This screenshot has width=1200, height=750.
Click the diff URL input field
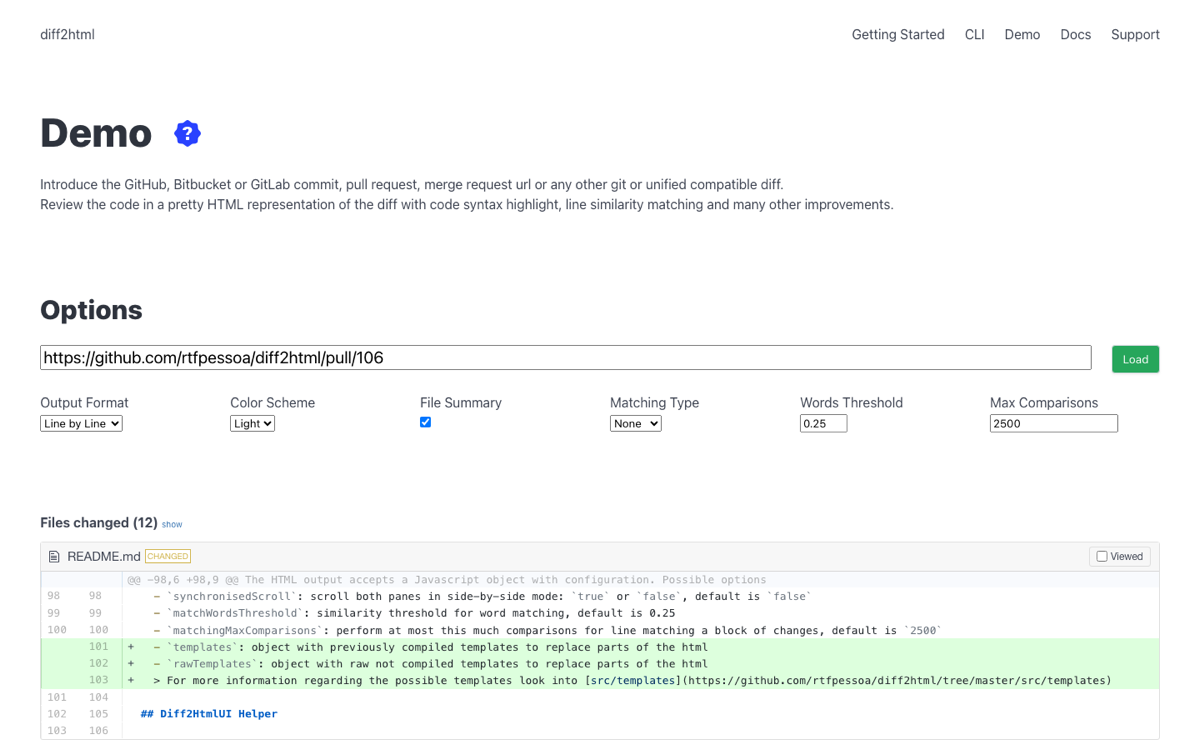566,358
